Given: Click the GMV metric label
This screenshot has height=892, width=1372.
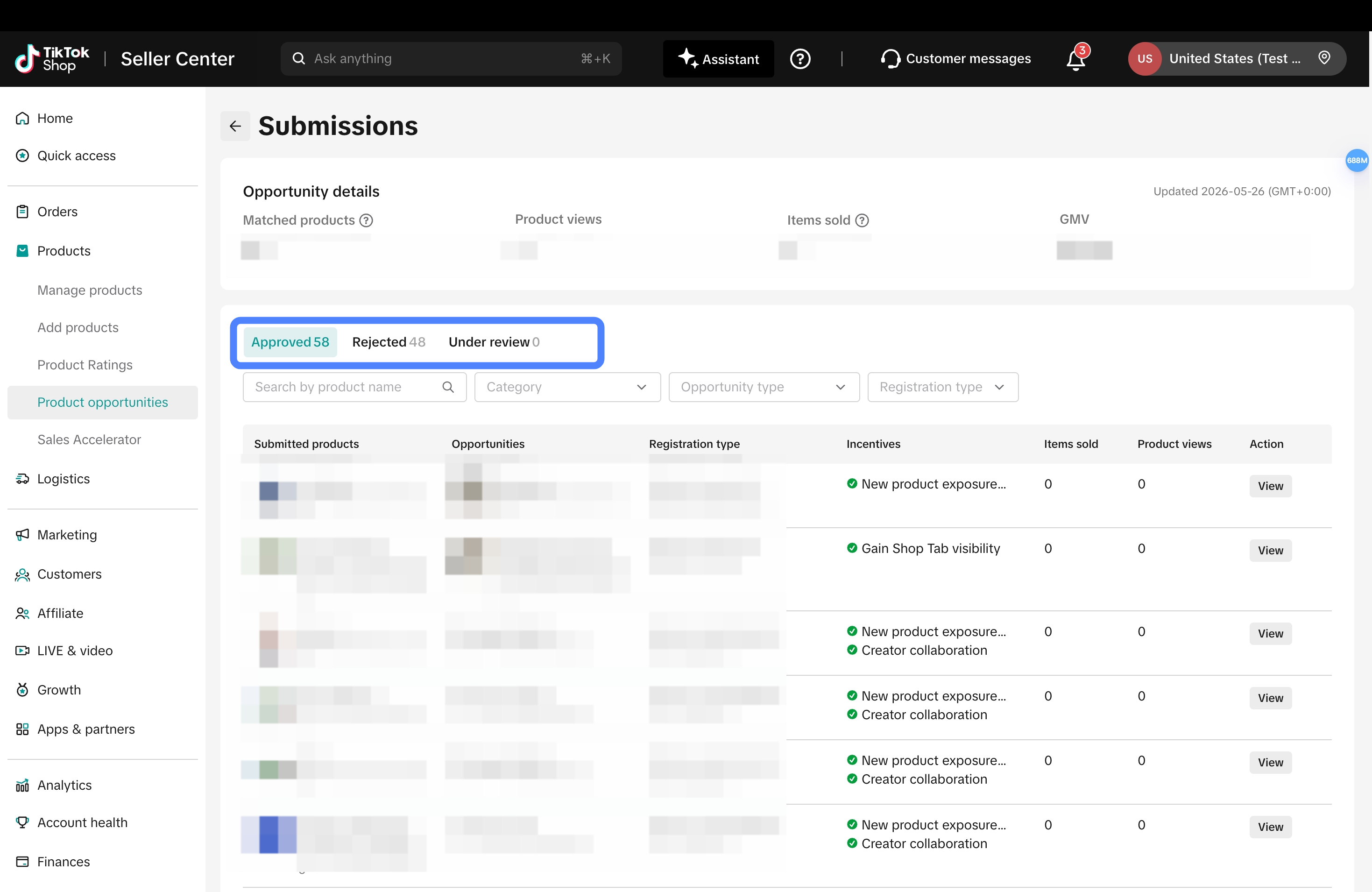Looking at the screenshot, I should [1074, 219].
